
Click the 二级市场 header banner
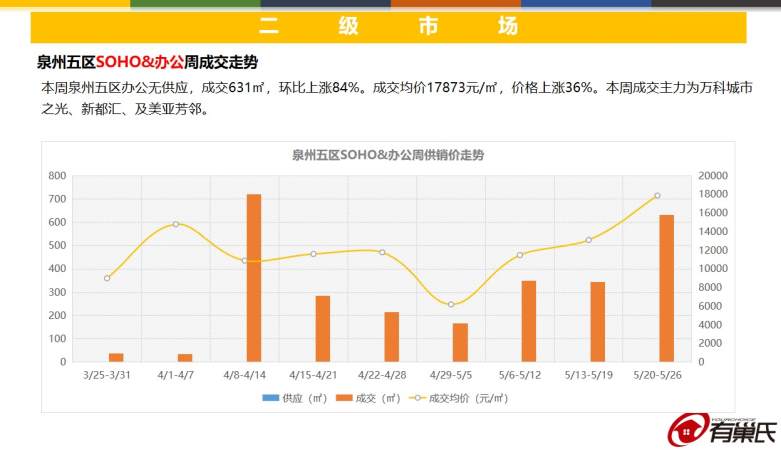click(388, 26)
